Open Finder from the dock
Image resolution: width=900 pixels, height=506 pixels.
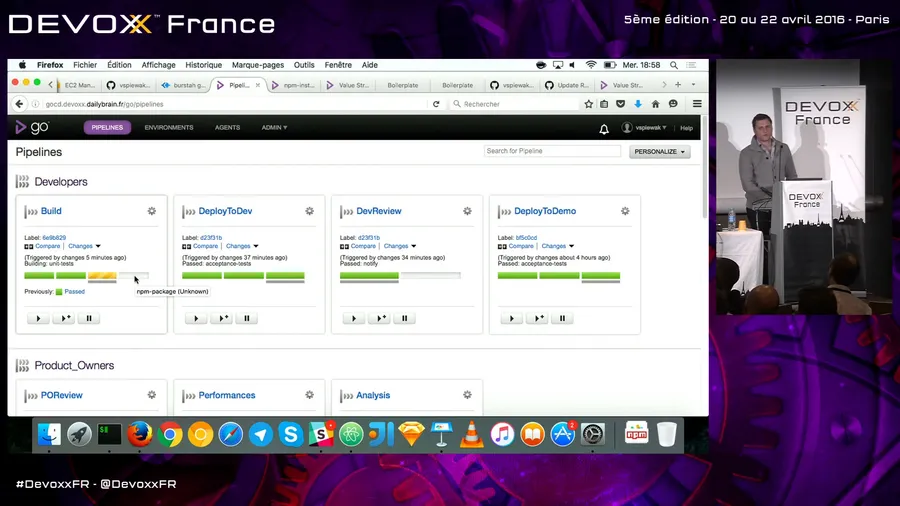[49, 434]
